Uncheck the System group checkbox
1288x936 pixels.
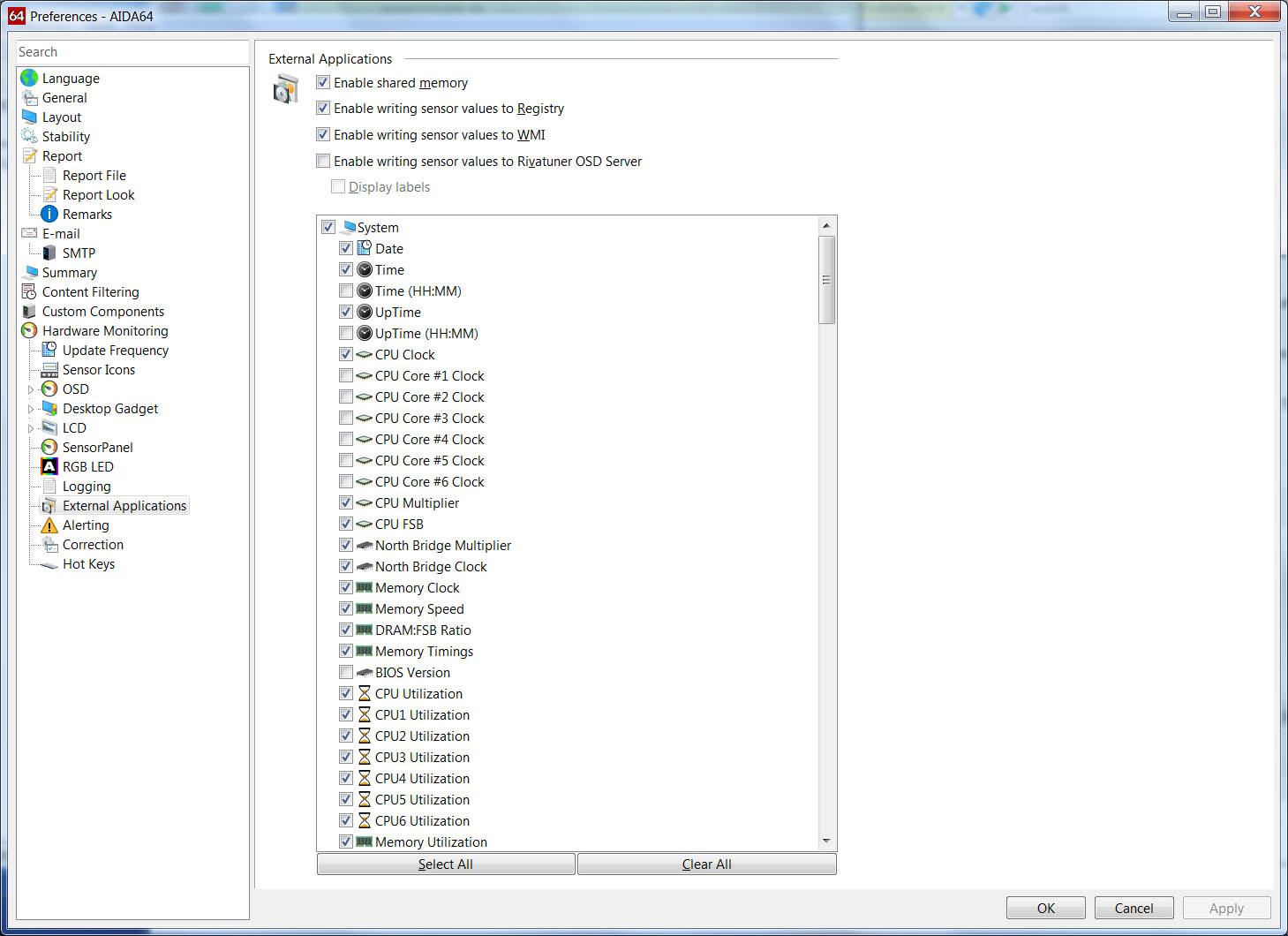pyautogui.click(x=328, y=227)
